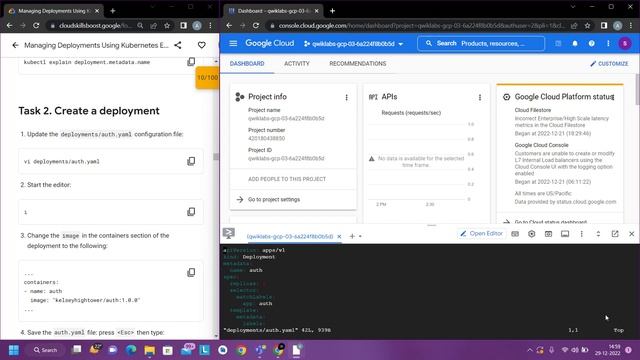Select the Dashboard browser tab
Viewport: 640px width, 360px height.
tap(273, 11)
